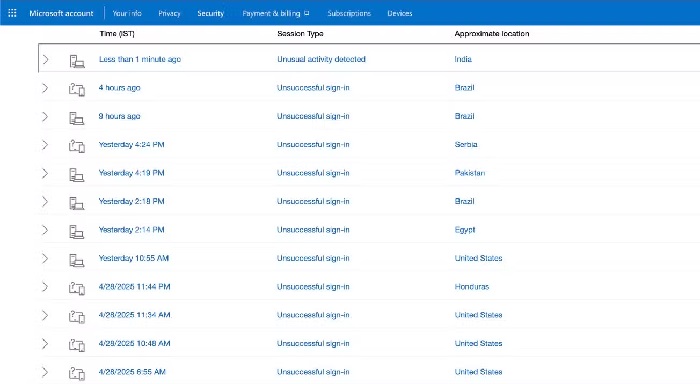Click 'Yesterday 4:24 PM' time entry
700x384 pixels.
point(132,144)
